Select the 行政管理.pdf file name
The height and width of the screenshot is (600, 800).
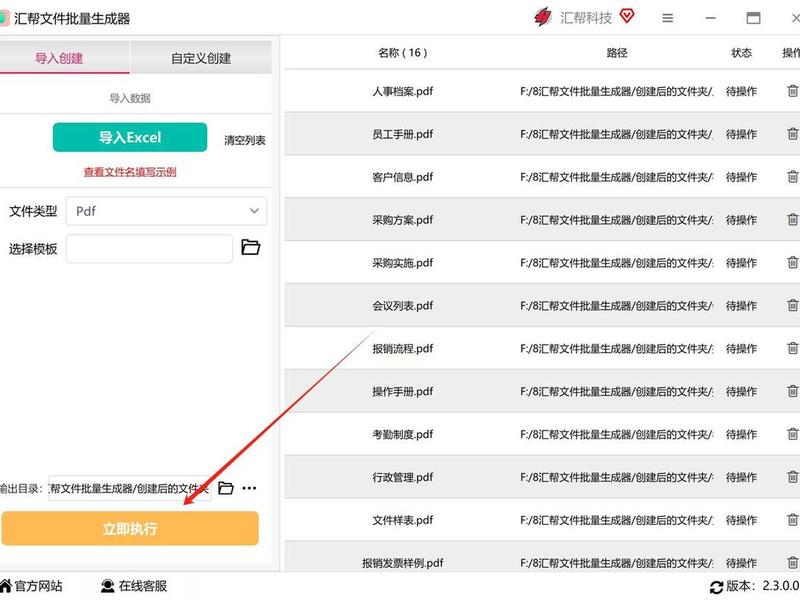403,477
